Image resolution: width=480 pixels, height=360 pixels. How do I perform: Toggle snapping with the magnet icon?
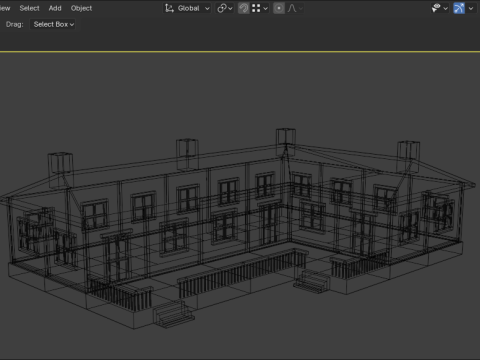[x=244, y=8]
